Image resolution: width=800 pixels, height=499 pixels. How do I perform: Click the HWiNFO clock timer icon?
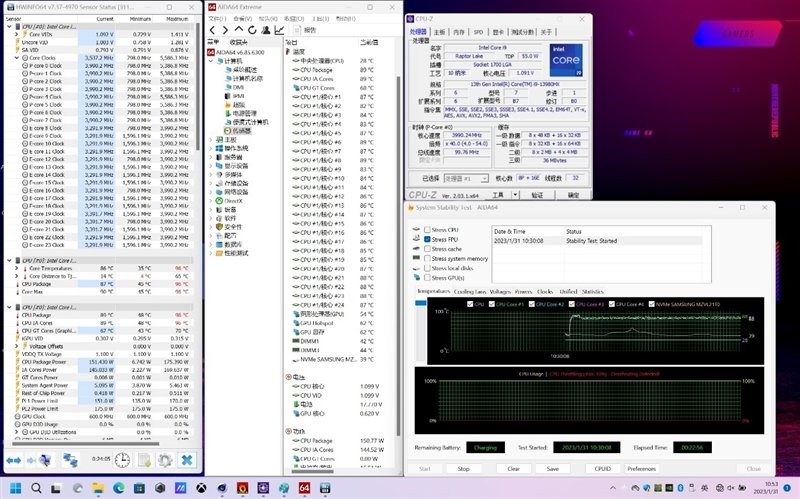pyautogui.click(x=121, y=459)
